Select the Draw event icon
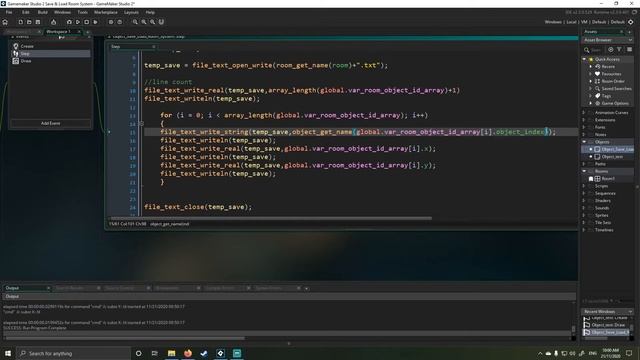 [16, 61]
